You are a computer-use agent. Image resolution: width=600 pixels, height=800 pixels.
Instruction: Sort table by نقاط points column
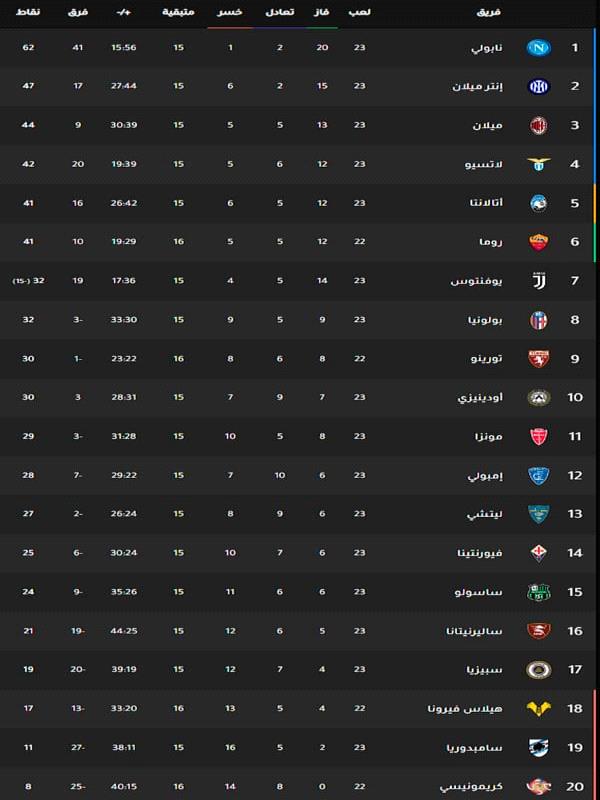coord(29,12)
